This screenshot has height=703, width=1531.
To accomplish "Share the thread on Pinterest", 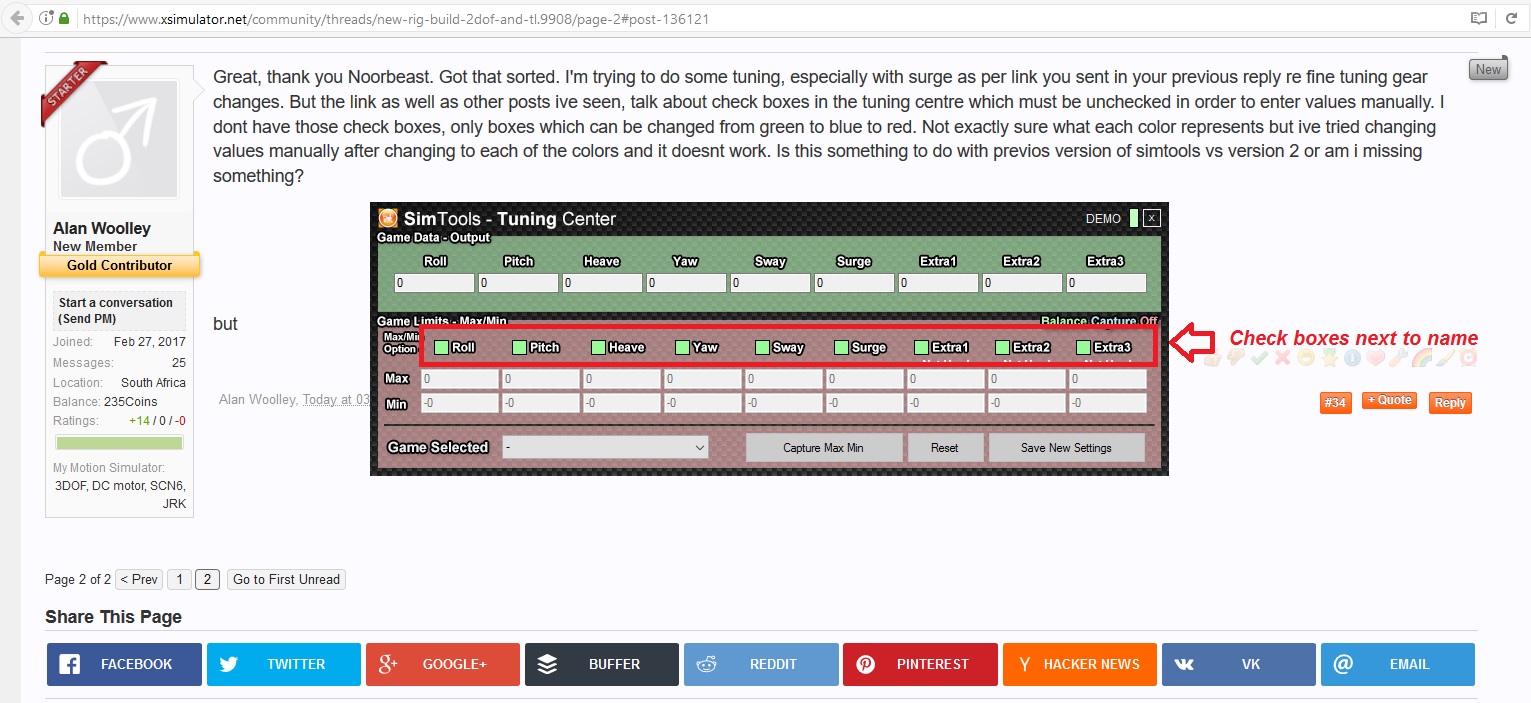I will pos(920,664).
